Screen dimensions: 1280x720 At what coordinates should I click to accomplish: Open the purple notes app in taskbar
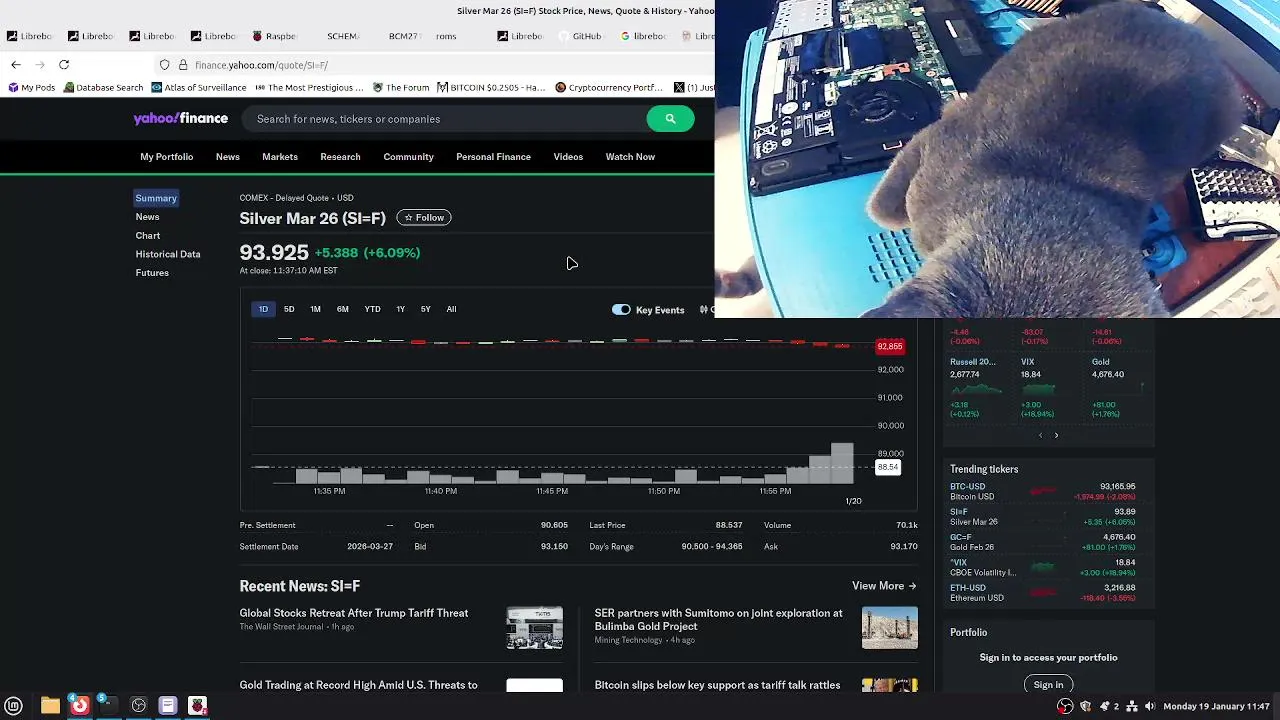(x=168, y=706)
